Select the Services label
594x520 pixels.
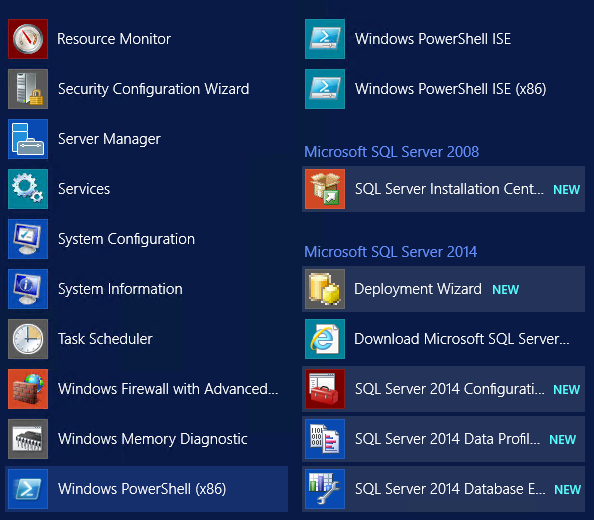(84, 189)
